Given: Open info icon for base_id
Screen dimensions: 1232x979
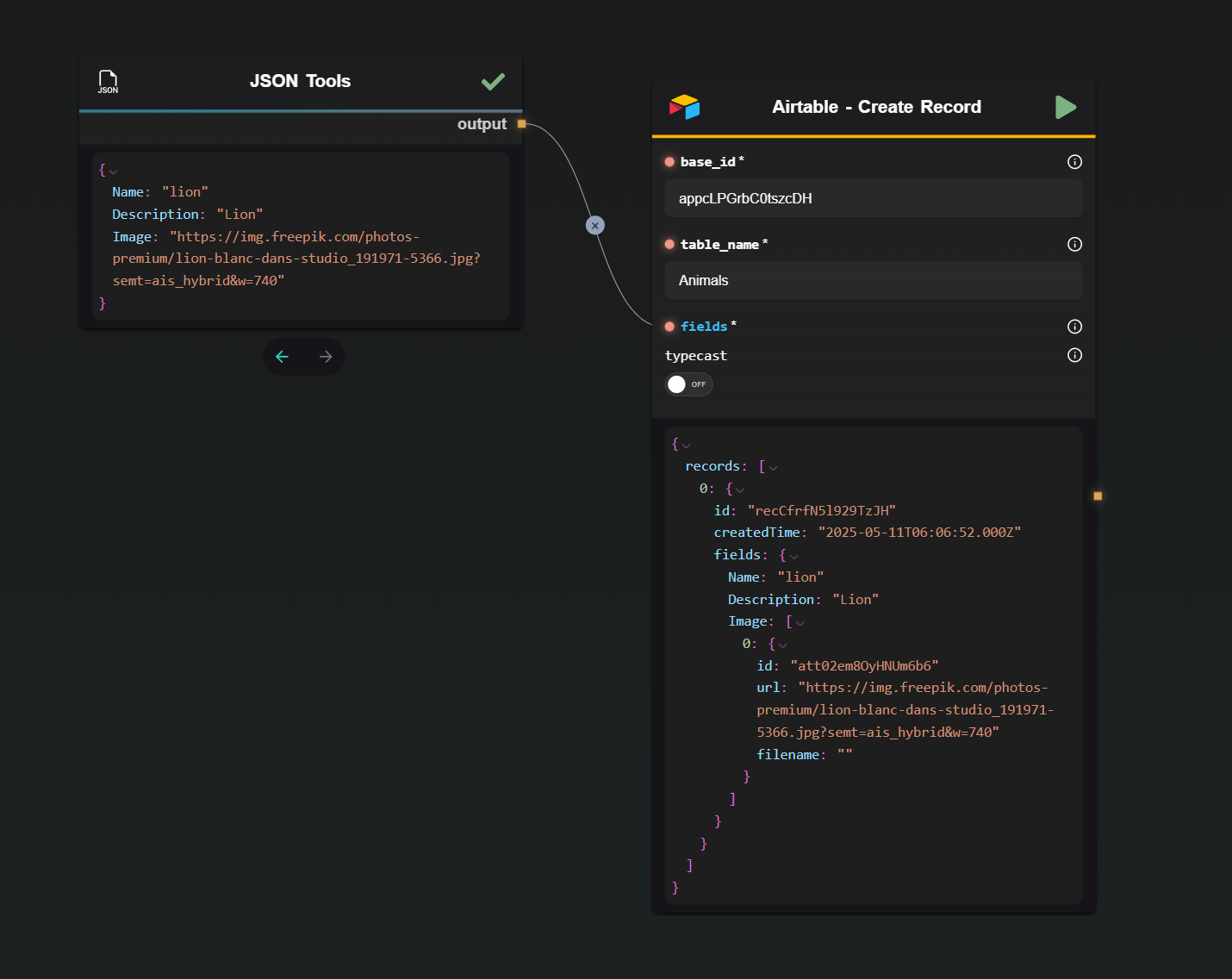Looking at the screenshot, I should (1074, 162).
